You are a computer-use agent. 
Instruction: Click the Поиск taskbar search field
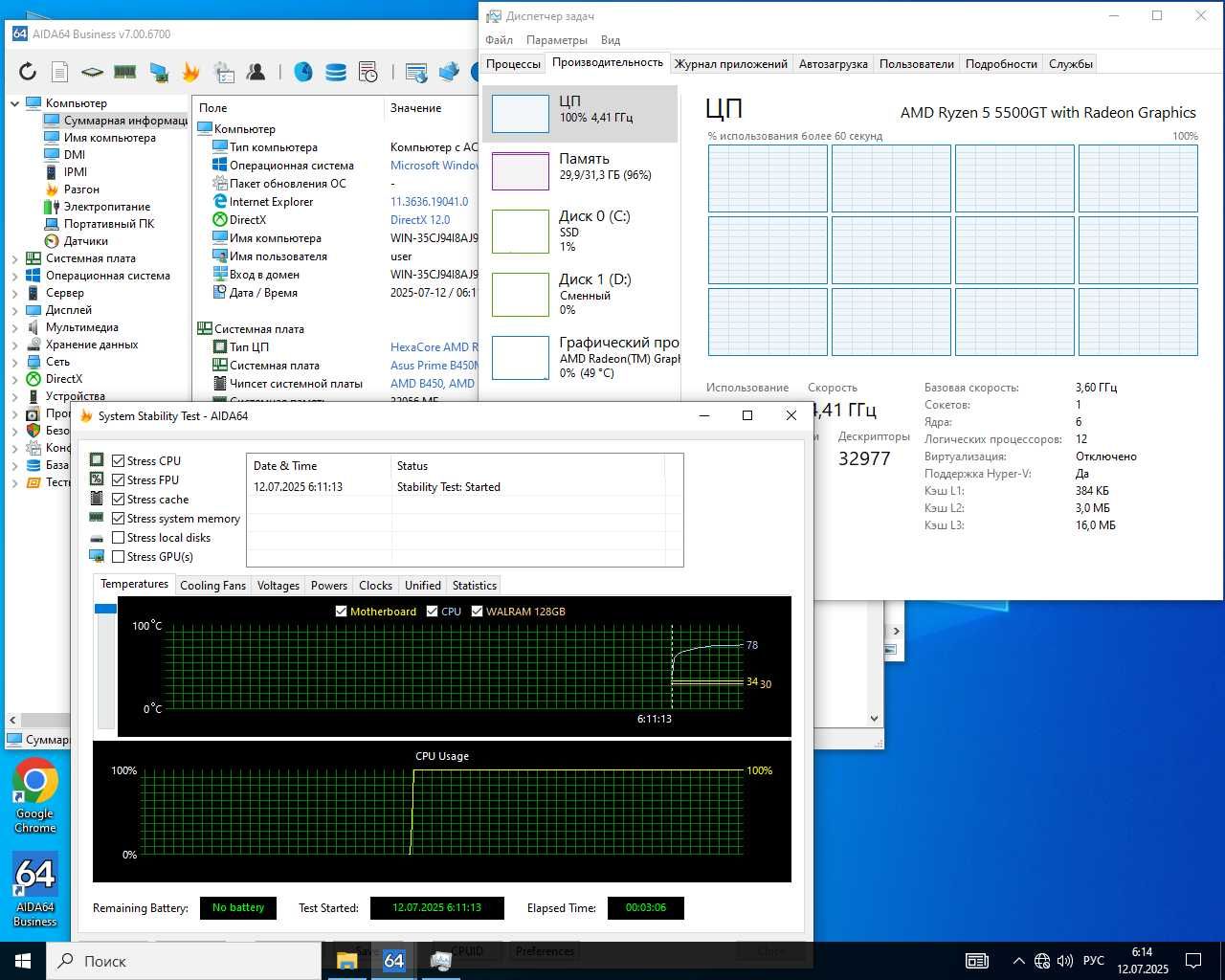pos(183,961)
